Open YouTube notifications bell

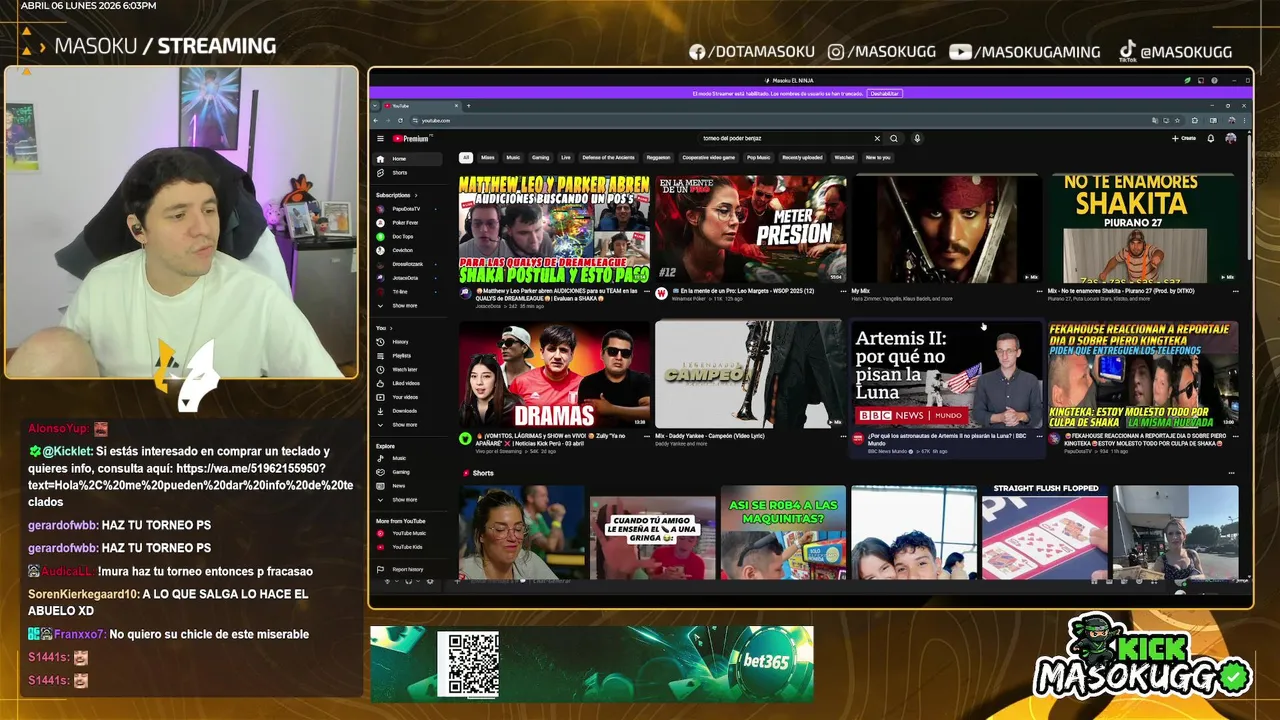1211,139
